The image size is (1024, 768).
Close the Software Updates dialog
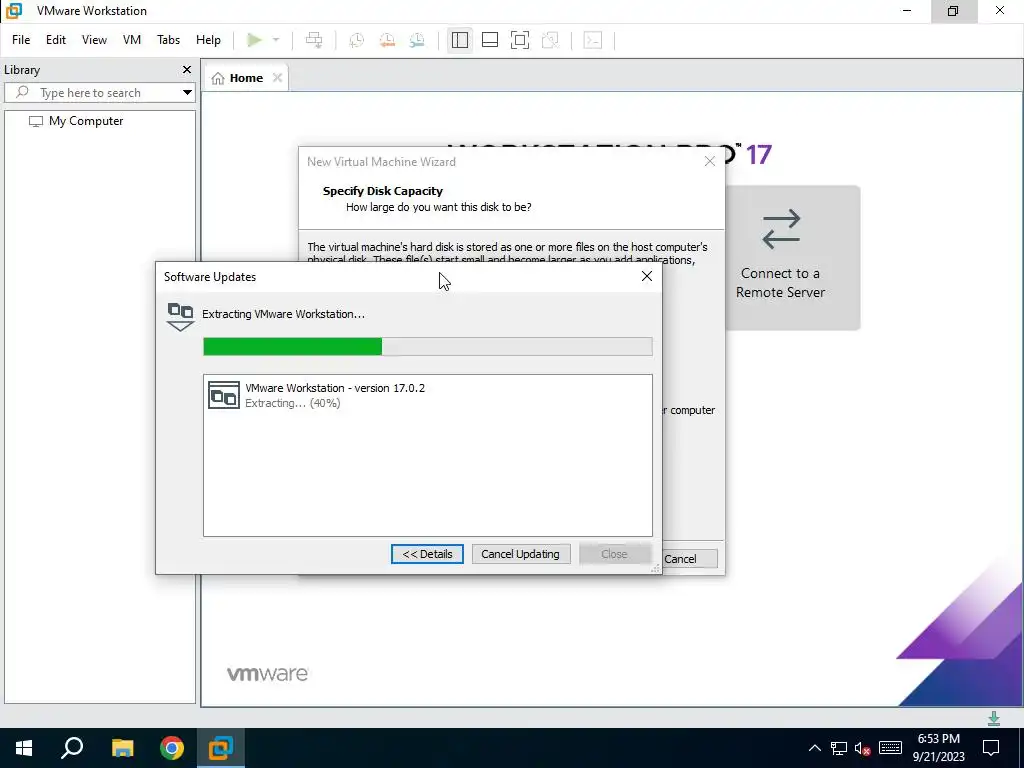(x=647, y=276)
